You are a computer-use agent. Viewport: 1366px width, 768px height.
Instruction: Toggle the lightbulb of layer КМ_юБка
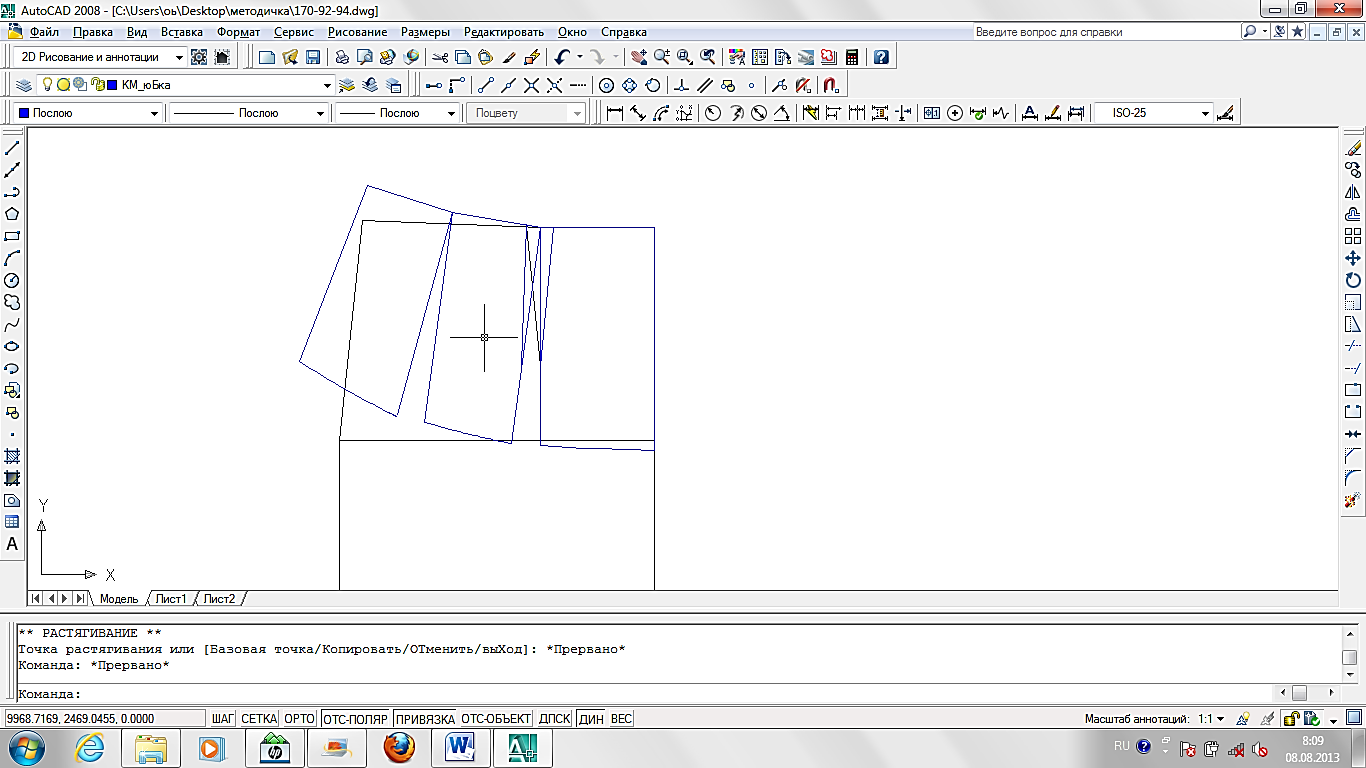(x=46, y=85)
